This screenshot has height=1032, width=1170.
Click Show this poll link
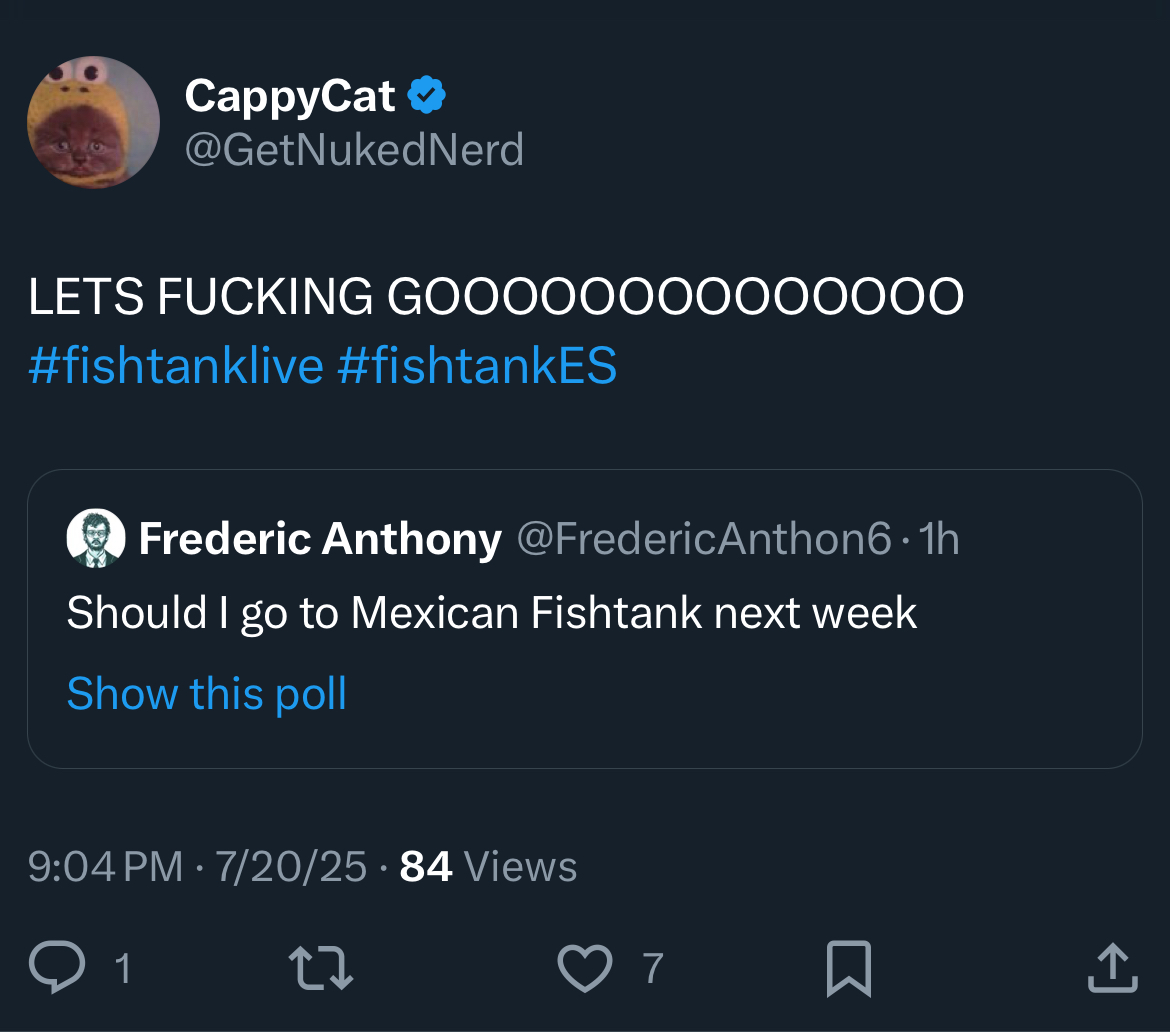click(207, 693)
